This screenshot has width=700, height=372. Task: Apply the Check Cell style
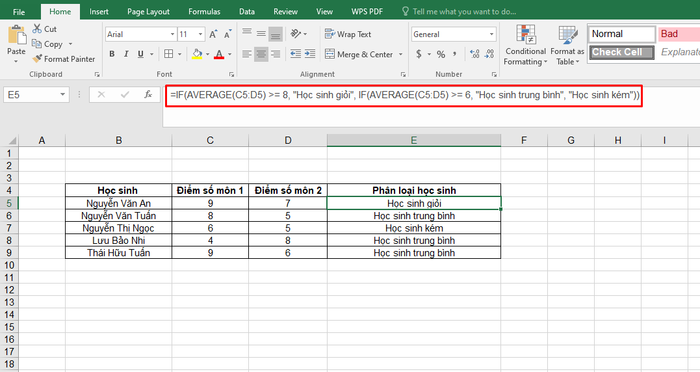point(622,52)
